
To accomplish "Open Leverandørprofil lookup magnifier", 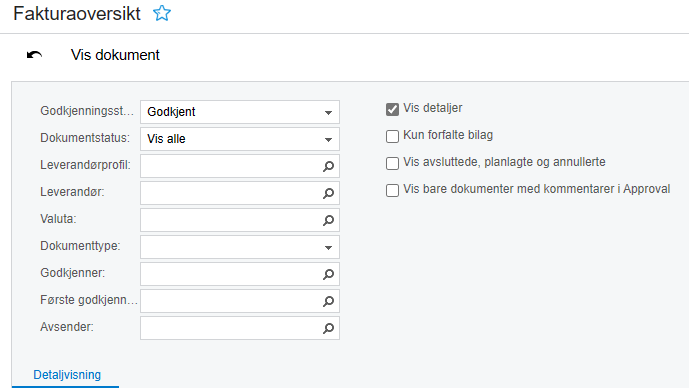I will 328,166.
